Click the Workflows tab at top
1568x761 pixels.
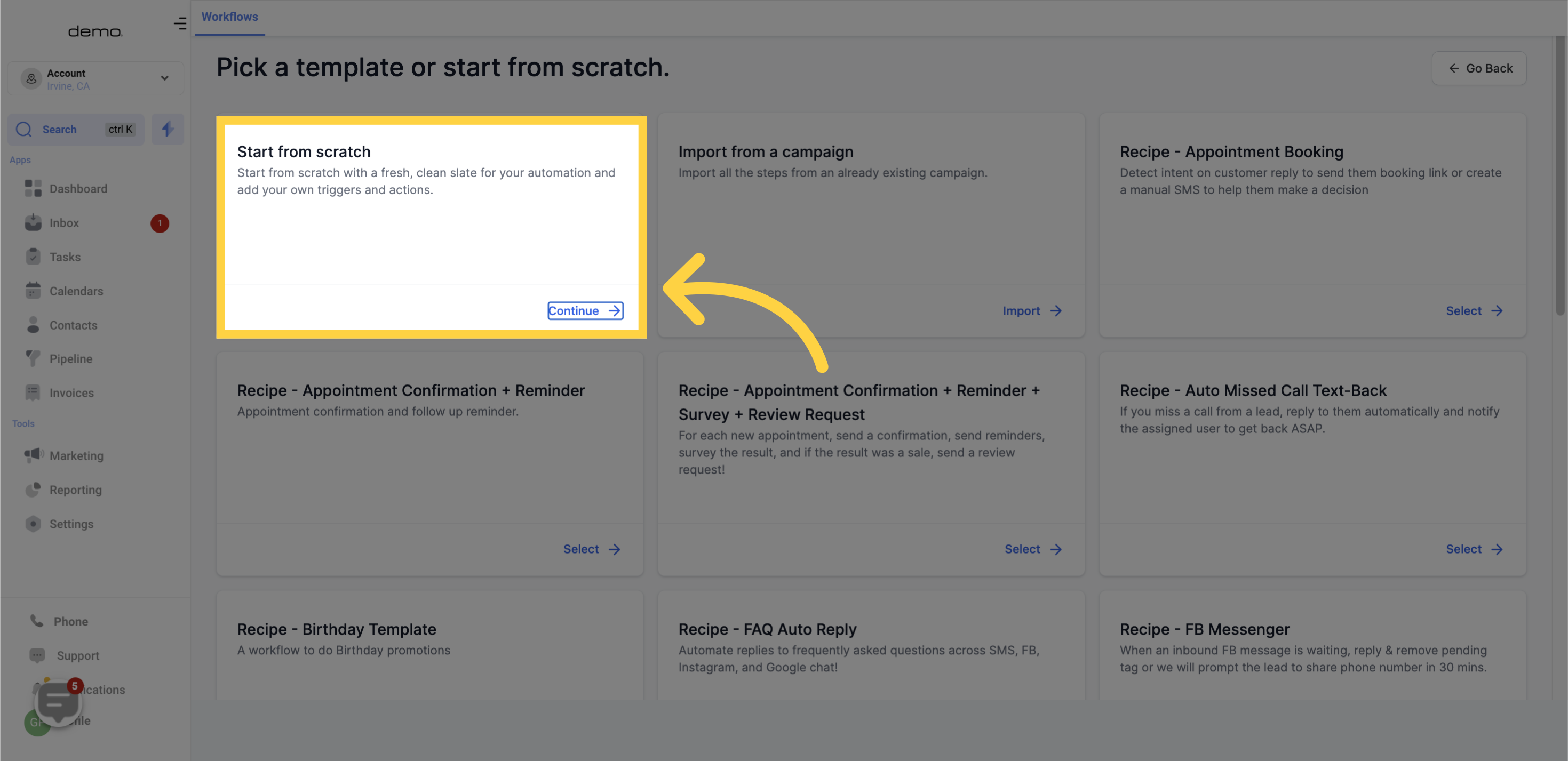[229, 17]
